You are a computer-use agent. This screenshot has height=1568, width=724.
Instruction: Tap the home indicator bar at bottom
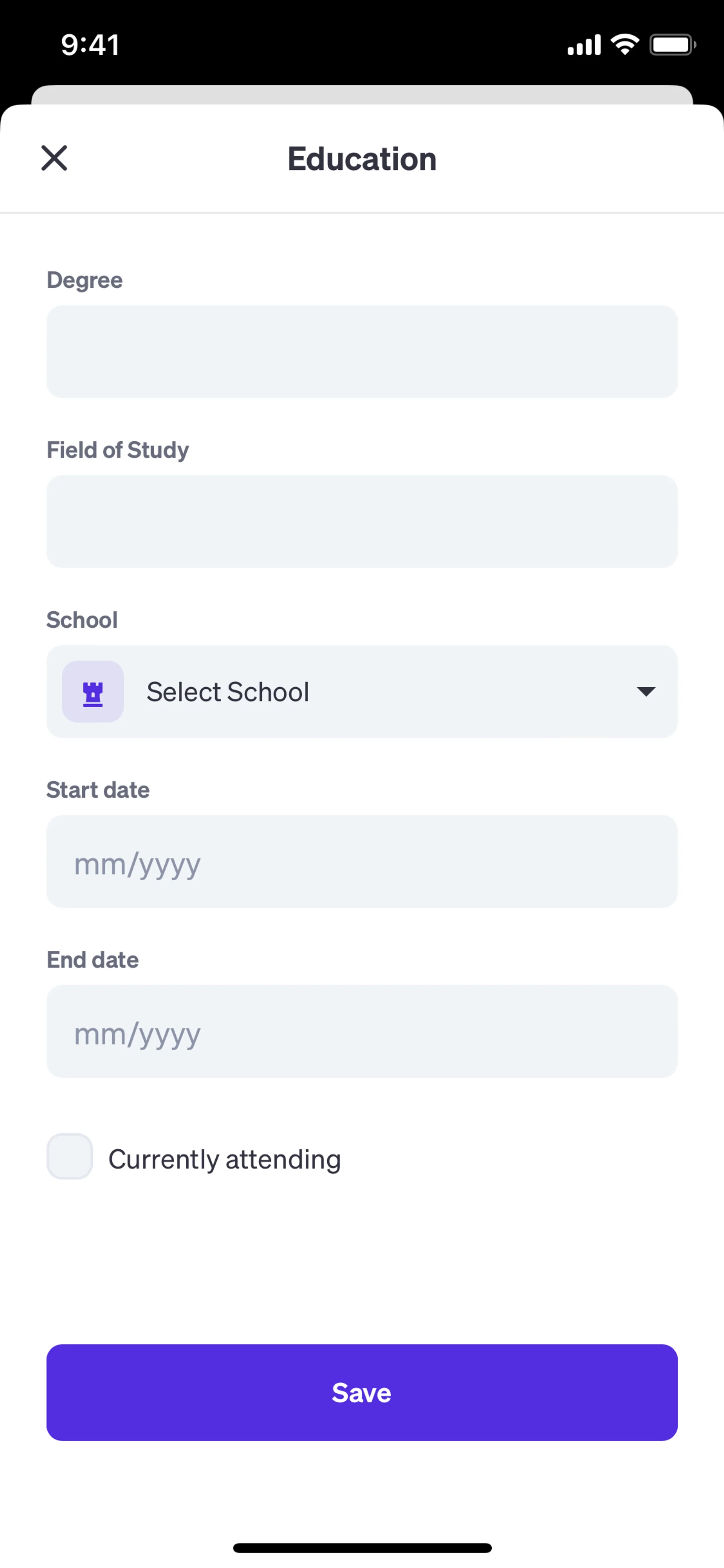click(362, 1548)
